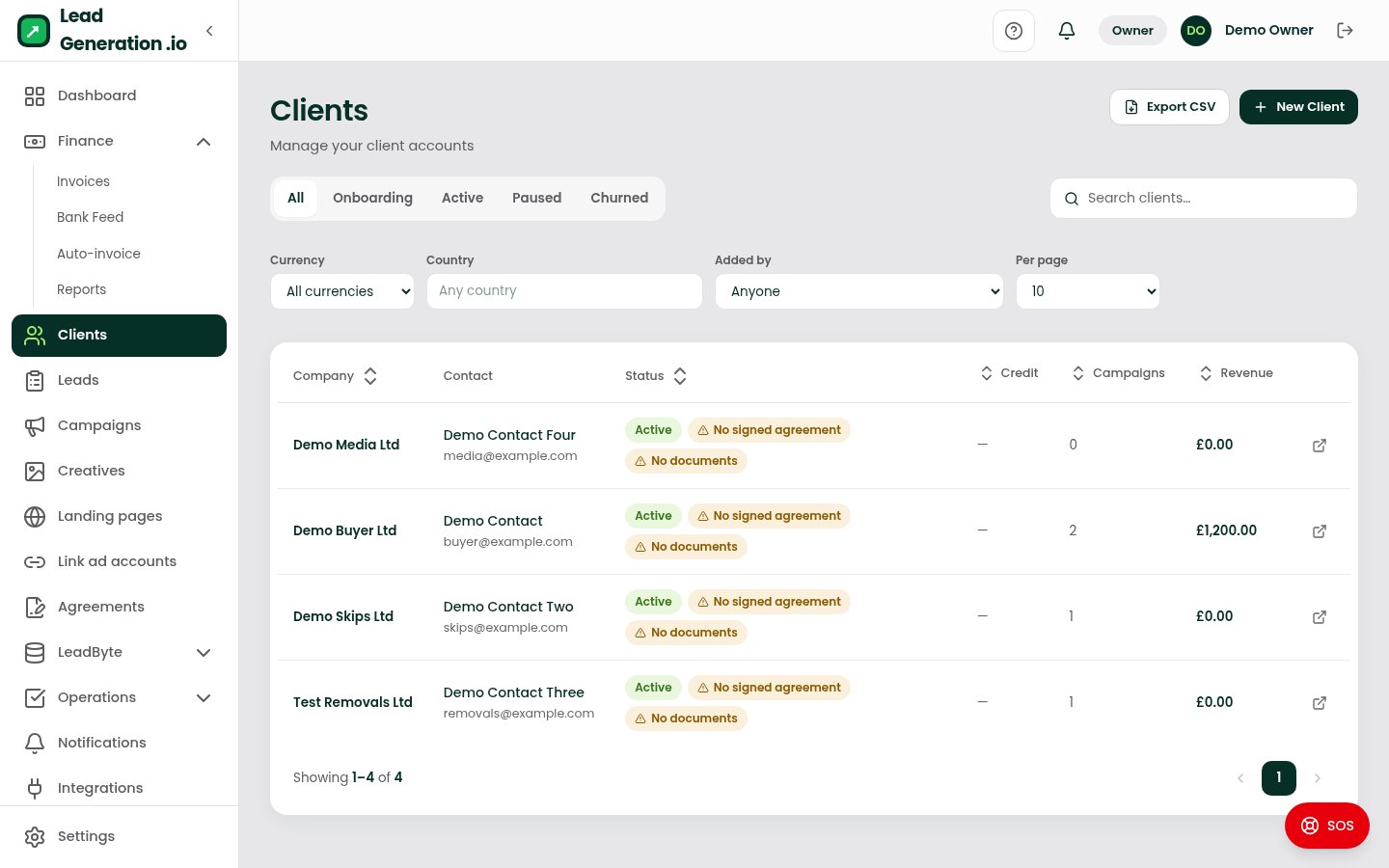Focus the Search clients field
Viewport: 1389px width, 868px height.
pyautogui.click(x=1204, y=199)
